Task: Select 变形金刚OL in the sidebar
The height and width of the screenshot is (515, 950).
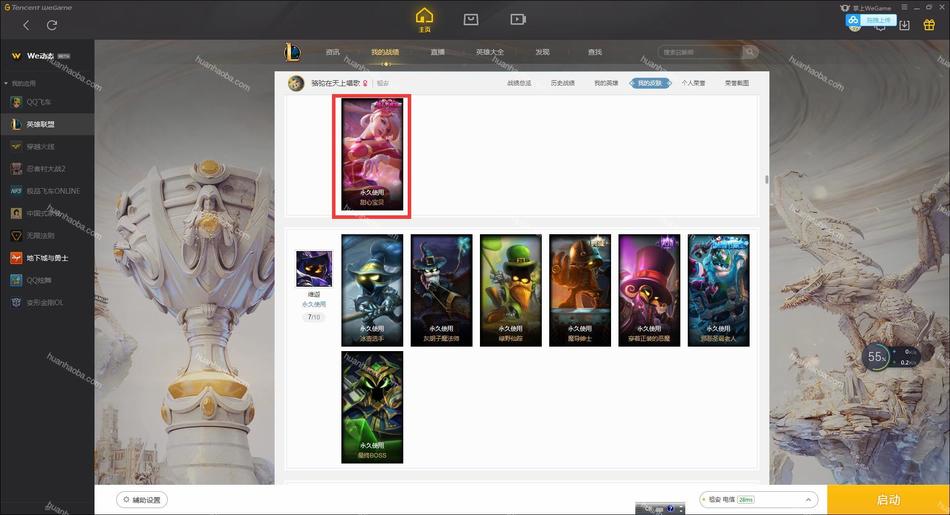Action: [x=47, y=302]
